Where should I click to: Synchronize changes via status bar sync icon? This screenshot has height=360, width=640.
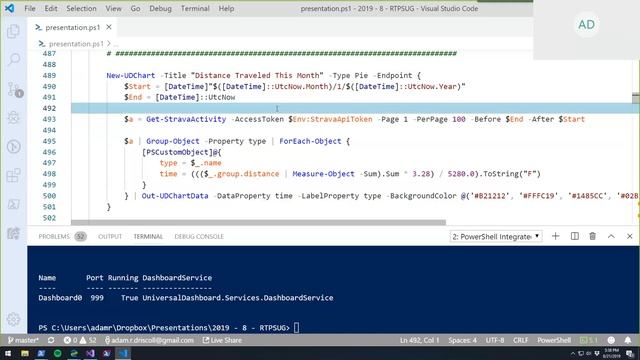point(51,340)
